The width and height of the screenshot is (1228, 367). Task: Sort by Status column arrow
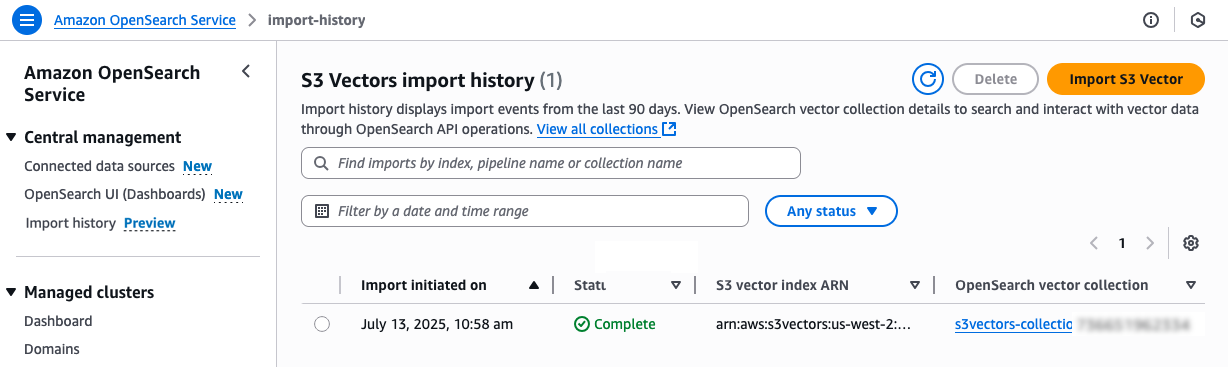[675, 285]
